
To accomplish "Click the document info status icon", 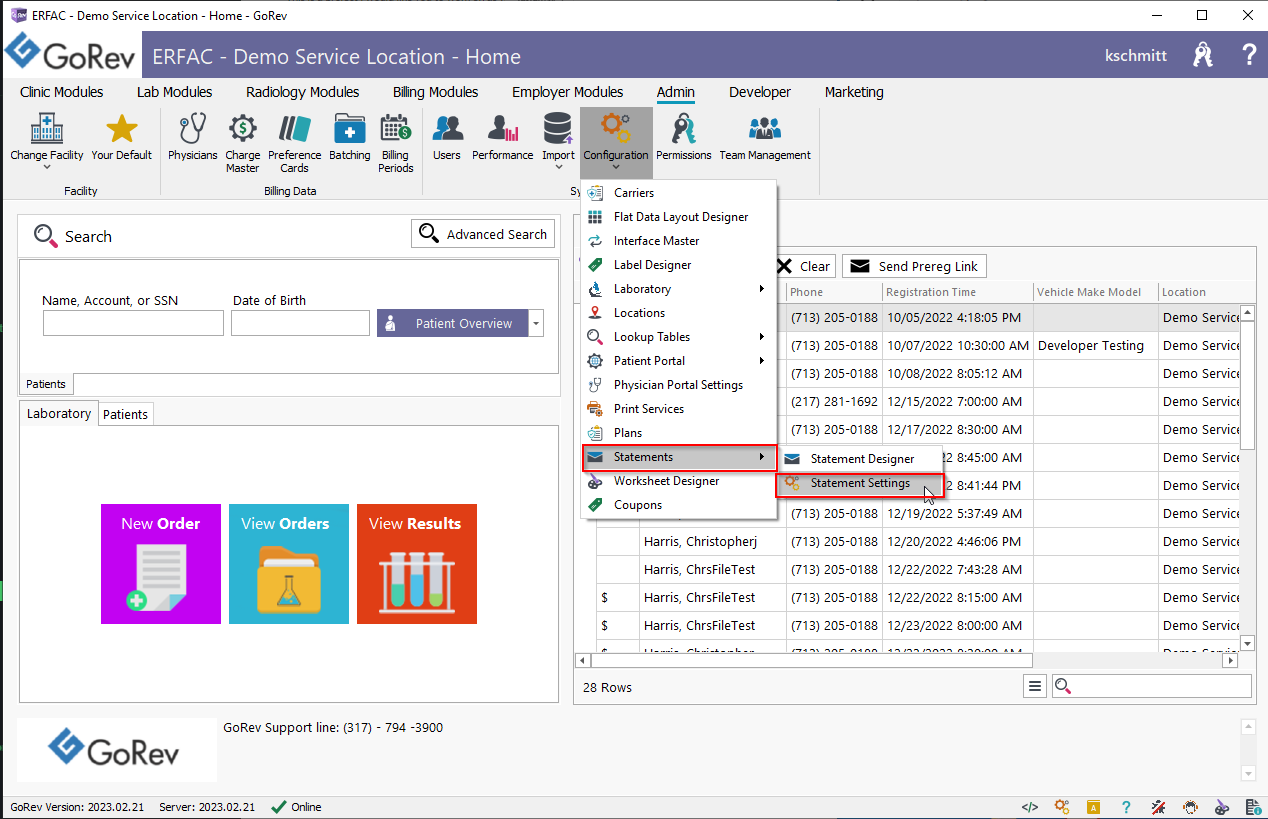I will point(1253,807).
